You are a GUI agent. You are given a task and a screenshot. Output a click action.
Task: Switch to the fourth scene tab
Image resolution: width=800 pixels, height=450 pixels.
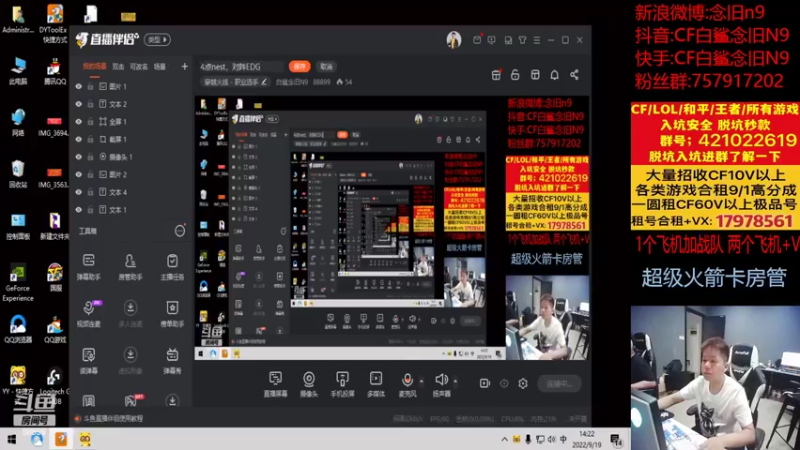160,67
